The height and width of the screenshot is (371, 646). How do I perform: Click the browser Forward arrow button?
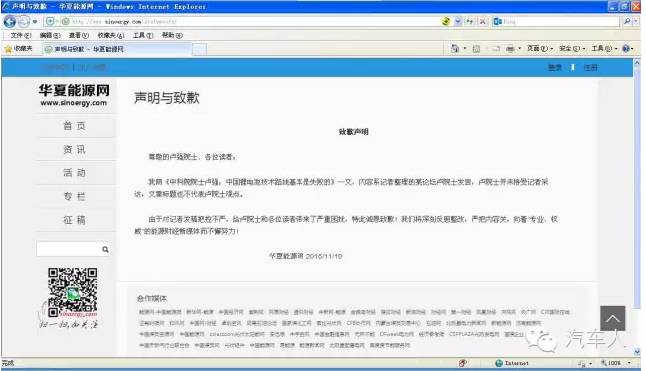[24, 21]
